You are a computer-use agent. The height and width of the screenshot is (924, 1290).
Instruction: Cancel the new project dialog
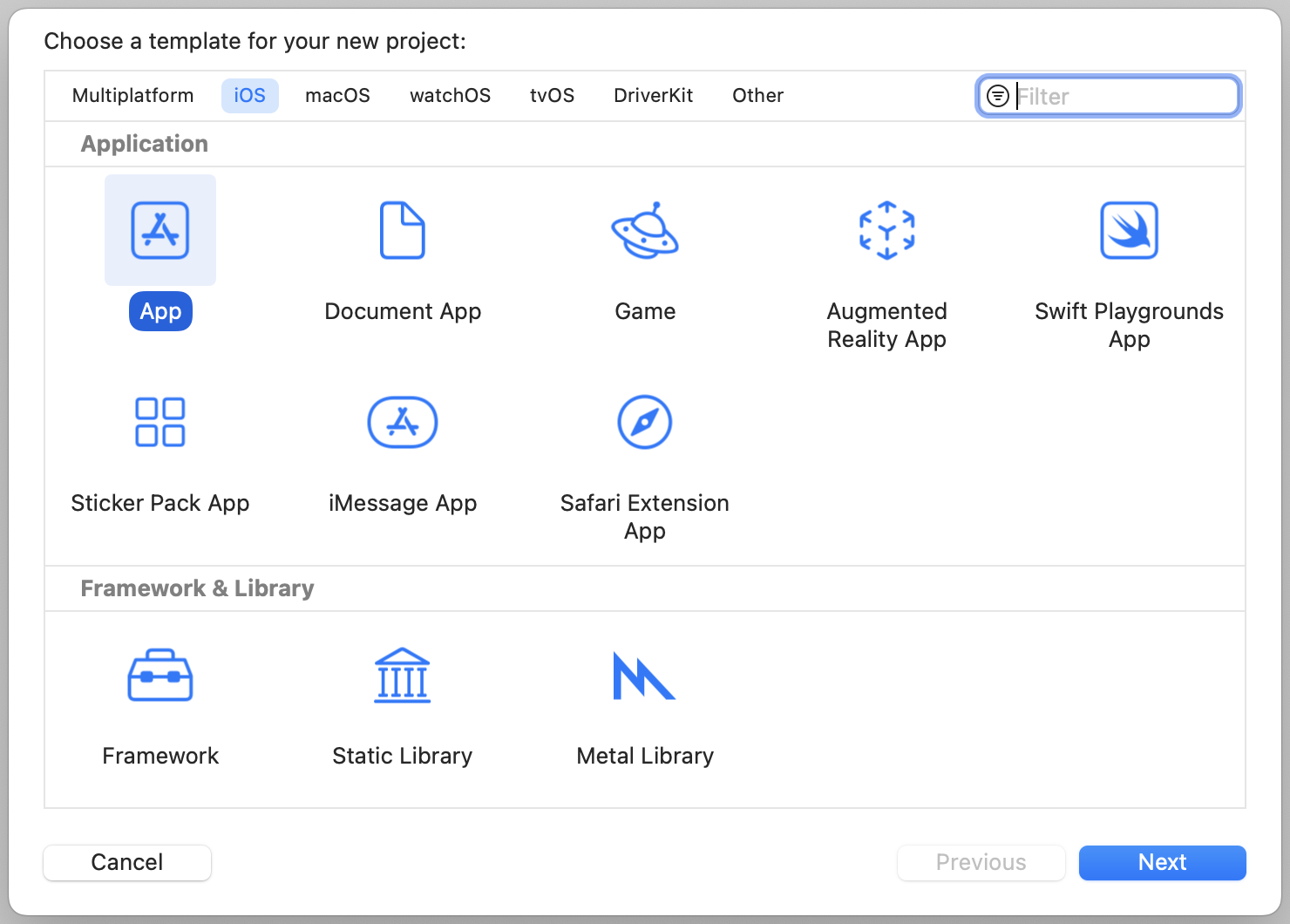pos(126,862)
